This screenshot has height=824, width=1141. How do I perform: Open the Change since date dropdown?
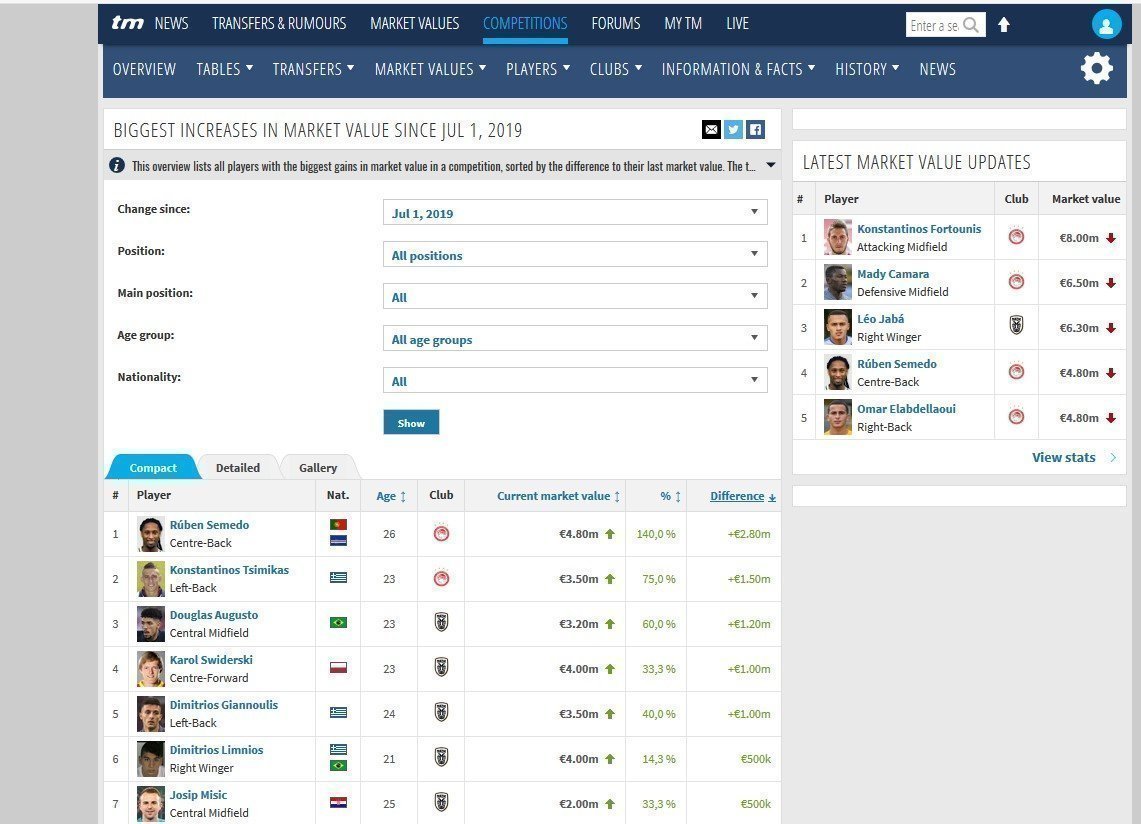tap(575, 213)
